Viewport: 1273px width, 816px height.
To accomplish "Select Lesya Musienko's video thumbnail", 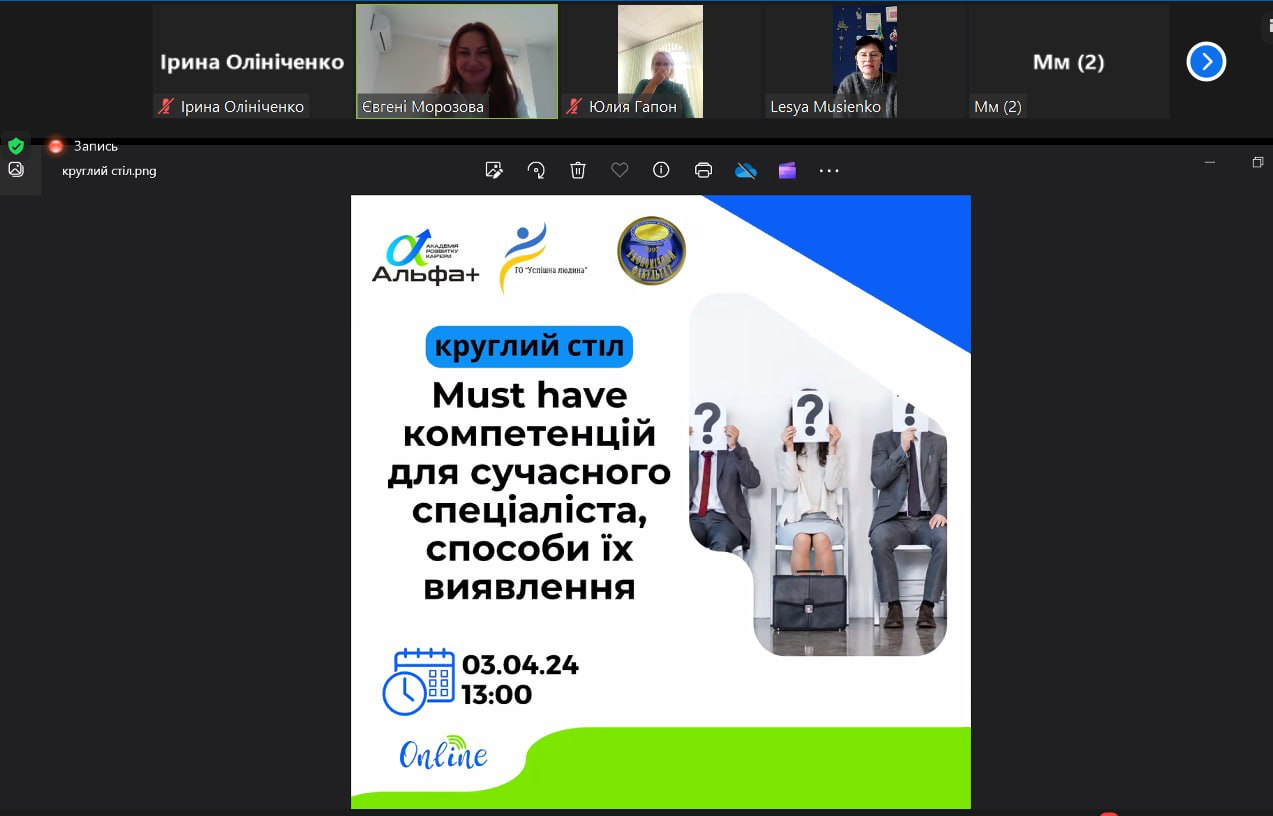I will (865, 61).
